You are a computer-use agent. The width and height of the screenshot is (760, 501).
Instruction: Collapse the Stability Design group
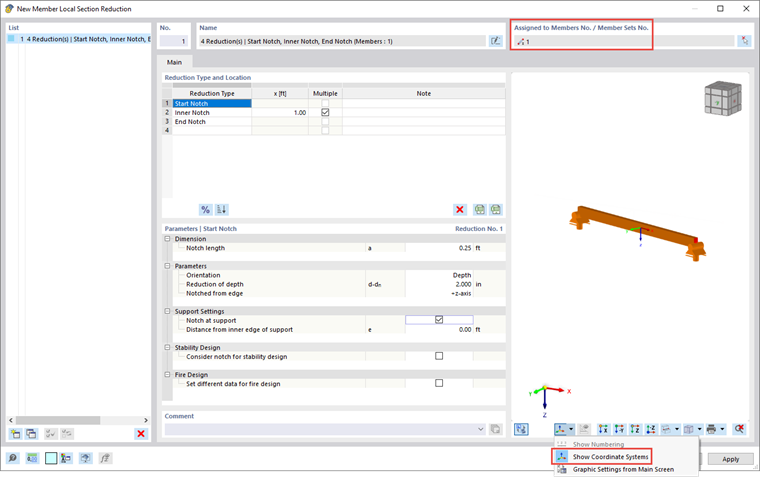point(168,347)
